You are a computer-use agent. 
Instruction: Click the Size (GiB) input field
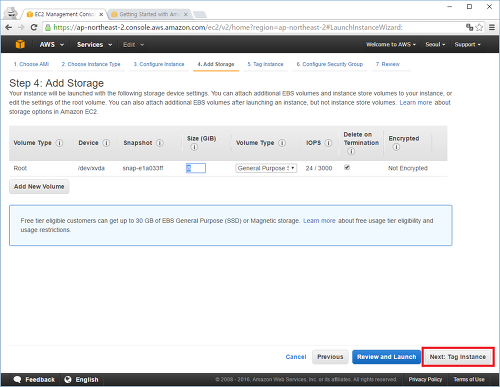tap(196, 168)
